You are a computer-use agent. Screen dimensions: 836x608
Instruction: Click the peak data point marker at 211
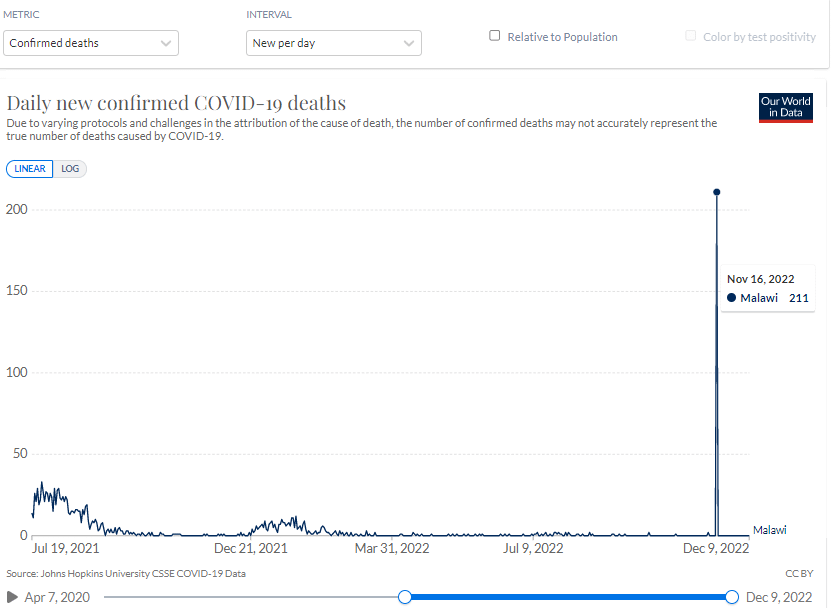click(x=717, y=192)
